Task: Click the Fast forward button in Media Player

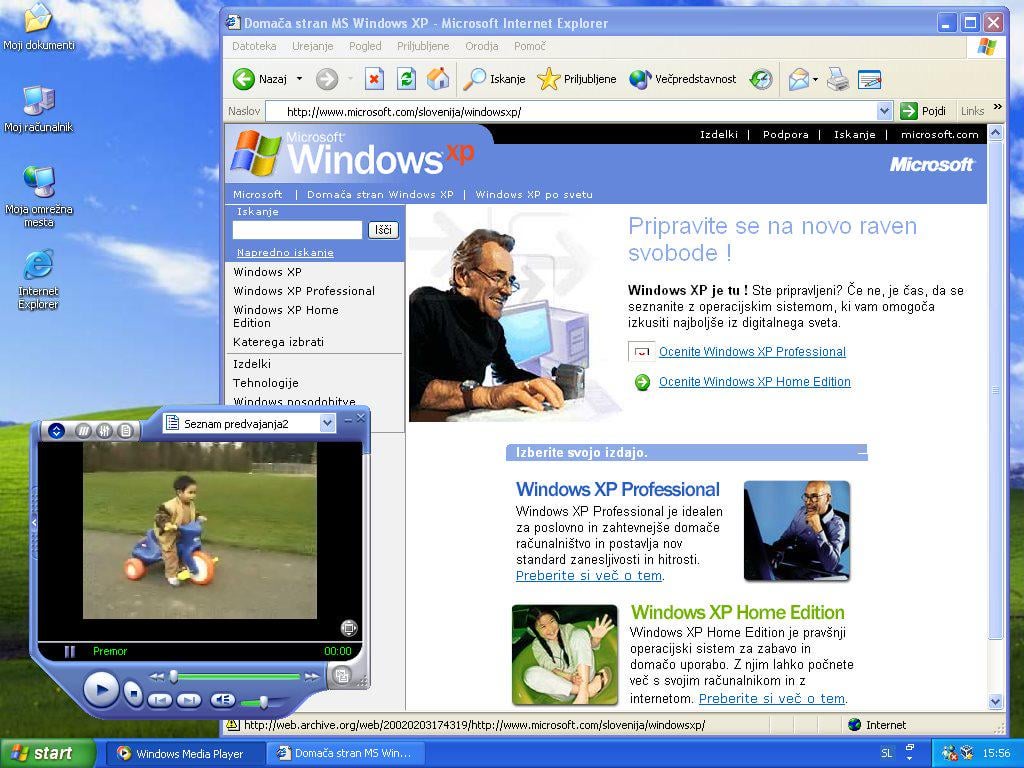Action: [x=312, y=677]
